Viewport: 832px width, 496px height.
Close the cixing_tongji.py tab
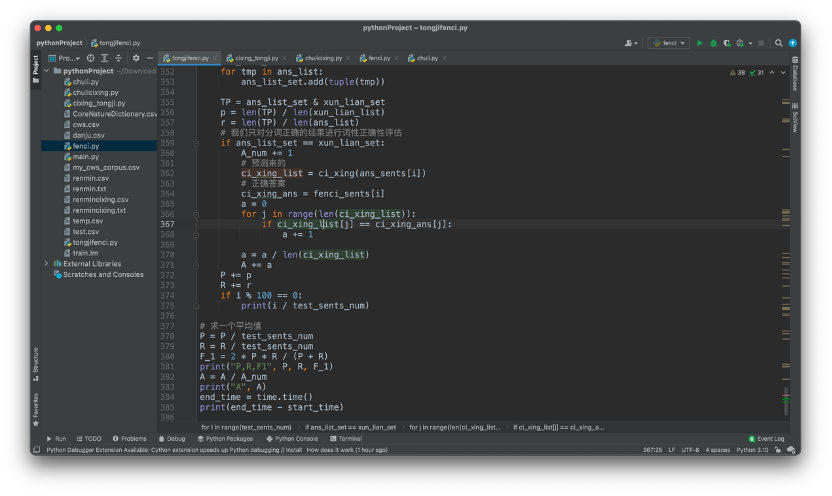(284, 58)
